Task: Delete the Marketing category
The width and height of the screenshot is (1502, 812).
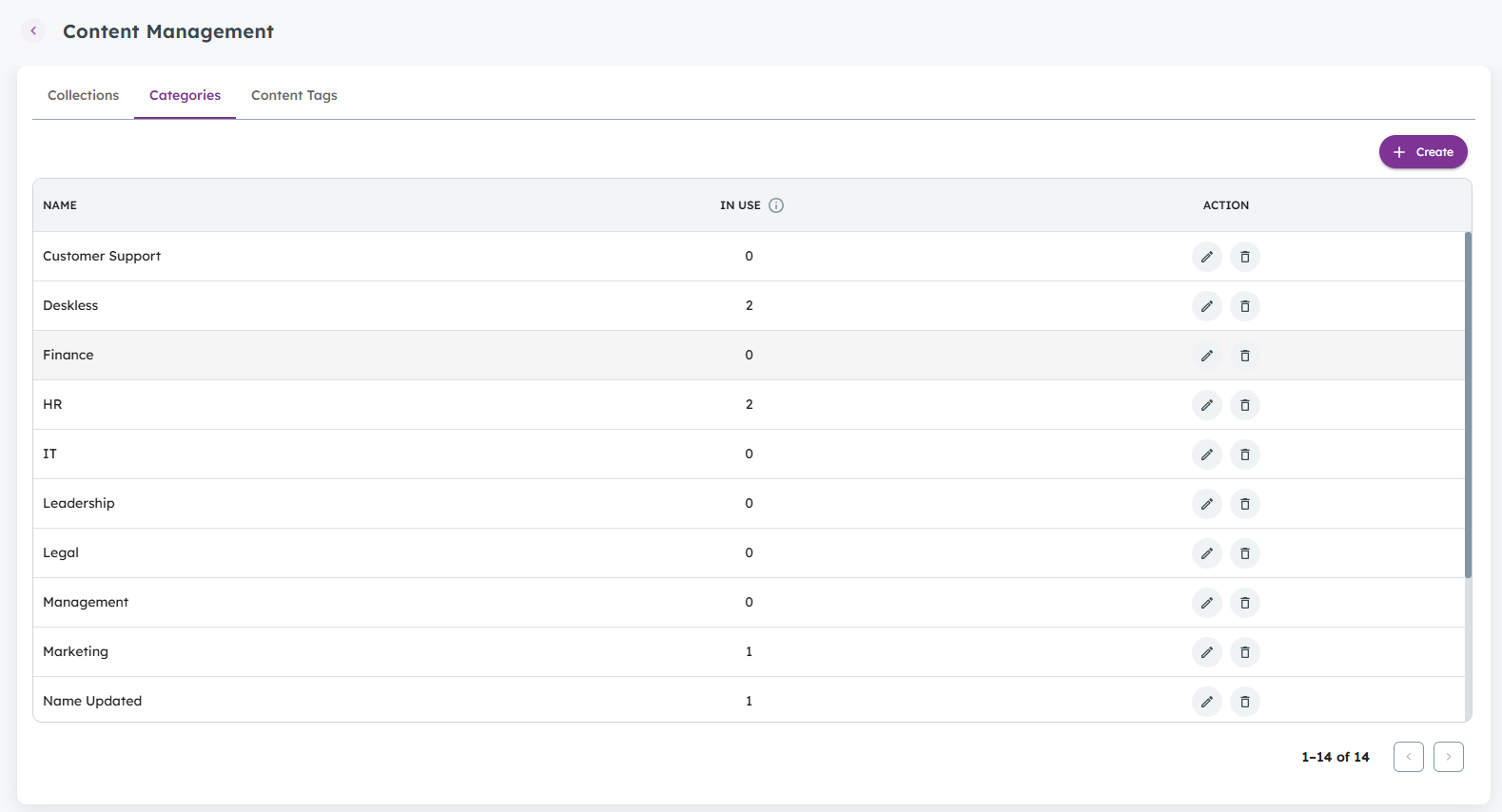Action: coord(1245,652)
